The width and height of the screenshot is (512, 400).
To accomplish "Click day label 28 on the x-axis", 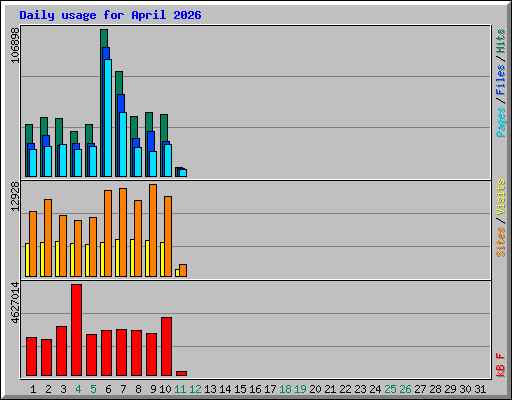I will point(435,389).
